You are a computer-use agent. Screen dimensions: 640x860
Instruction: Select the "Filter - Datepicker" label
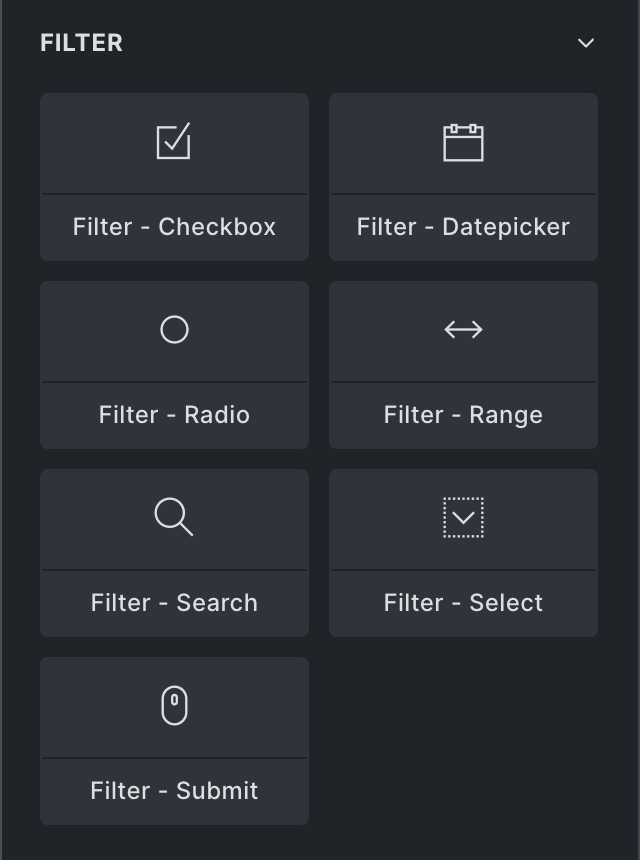coord(463,227)
